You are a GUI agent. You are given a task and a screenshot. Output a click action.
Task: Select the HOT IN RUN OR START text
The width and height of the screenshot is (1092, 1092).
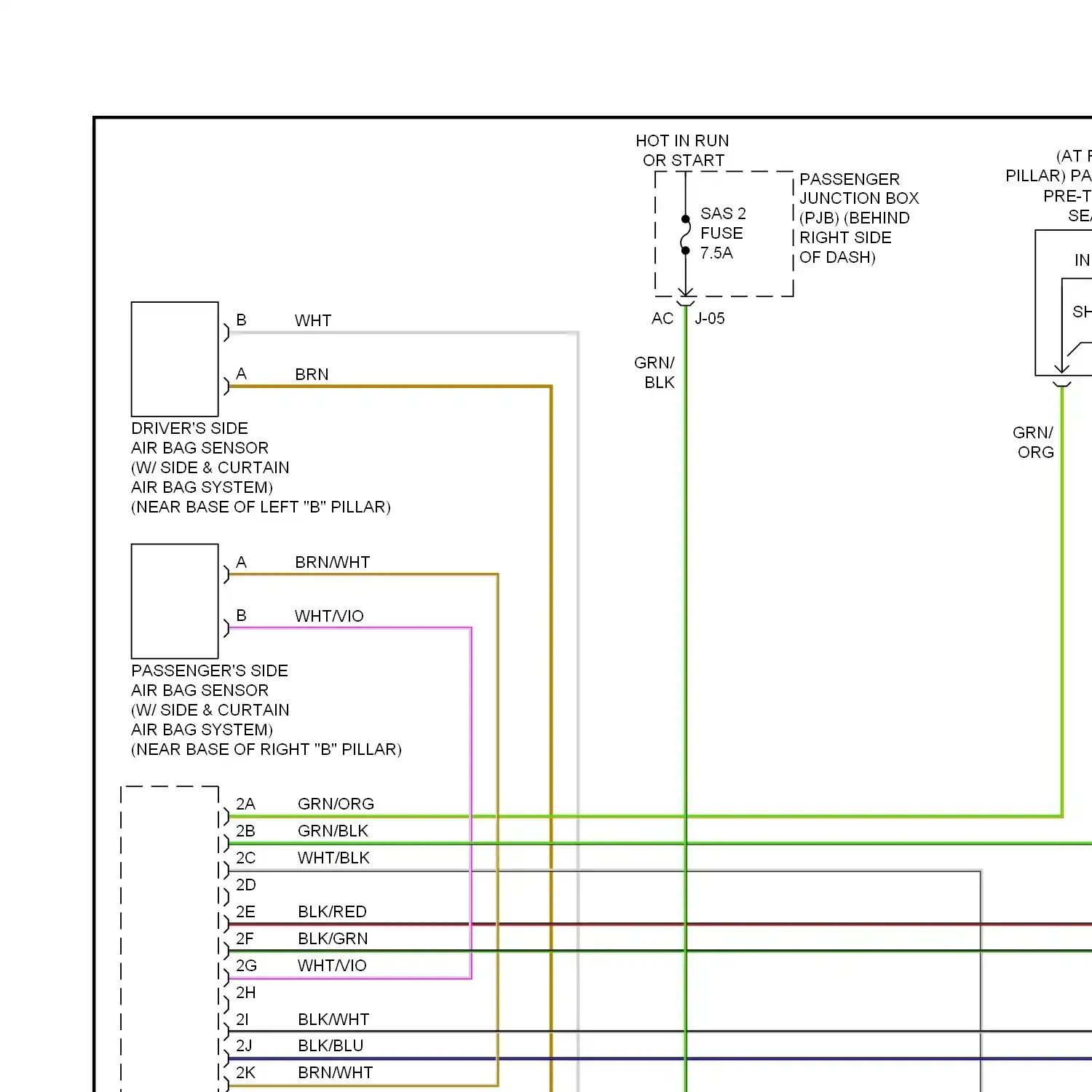(x=683, y=151)
